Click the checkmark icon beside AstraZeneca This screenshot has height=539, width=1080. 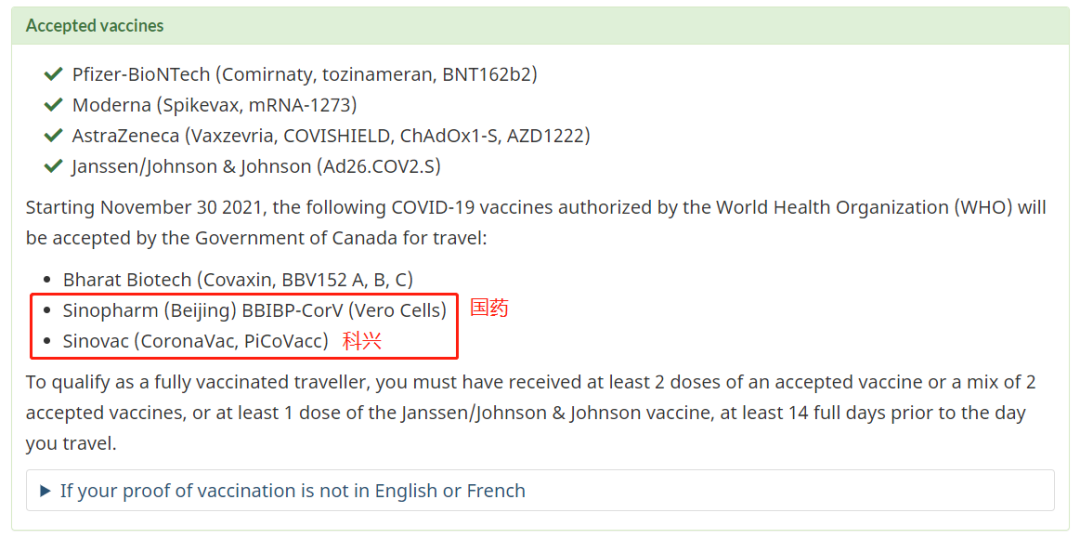53,136
